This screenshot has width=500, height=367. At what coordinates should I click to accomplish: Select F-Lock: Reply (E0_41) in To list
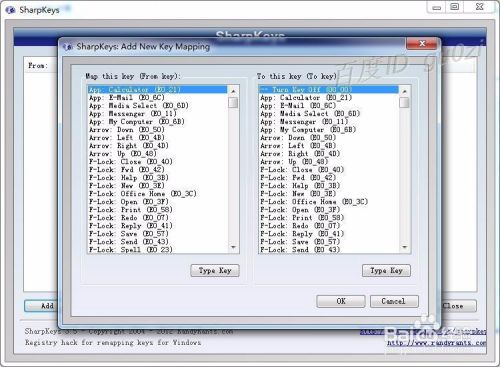click(x=329, y=234)
